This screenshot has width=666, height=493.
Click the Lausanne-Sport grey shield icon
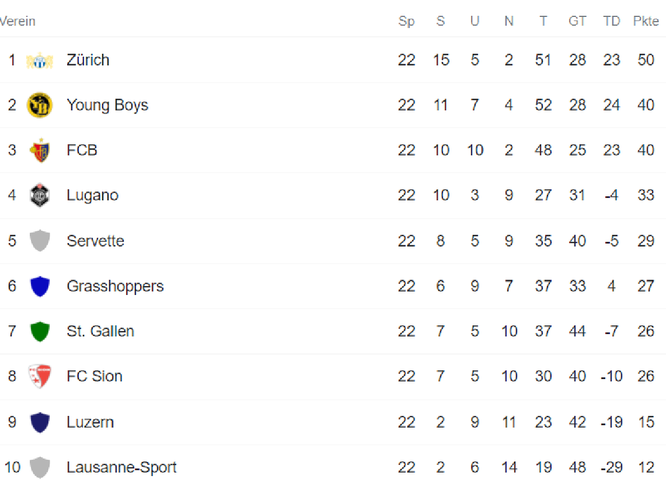(40, 467)
